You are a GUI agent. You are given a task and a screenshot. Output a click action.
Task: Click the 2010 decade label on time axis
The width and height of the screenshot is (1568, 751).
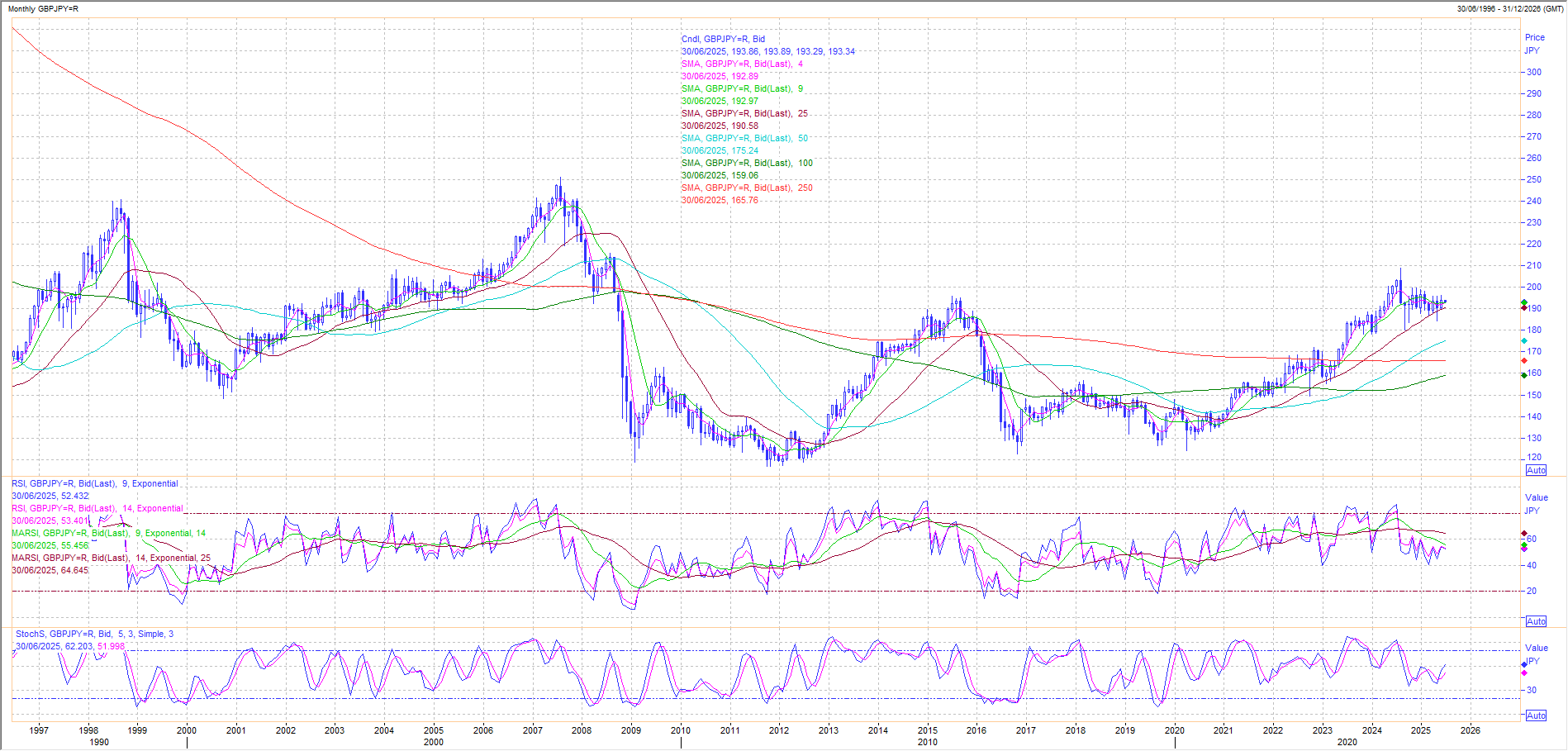tap(928, 742)
